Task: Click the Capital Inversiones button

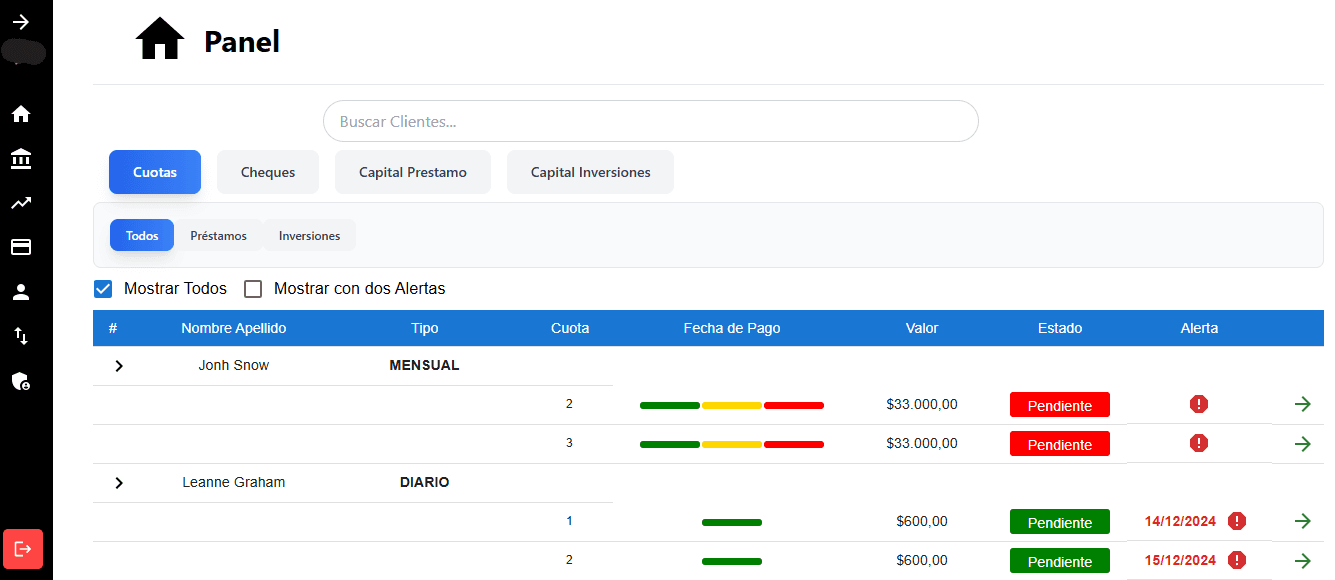Action: click(590, 171)
